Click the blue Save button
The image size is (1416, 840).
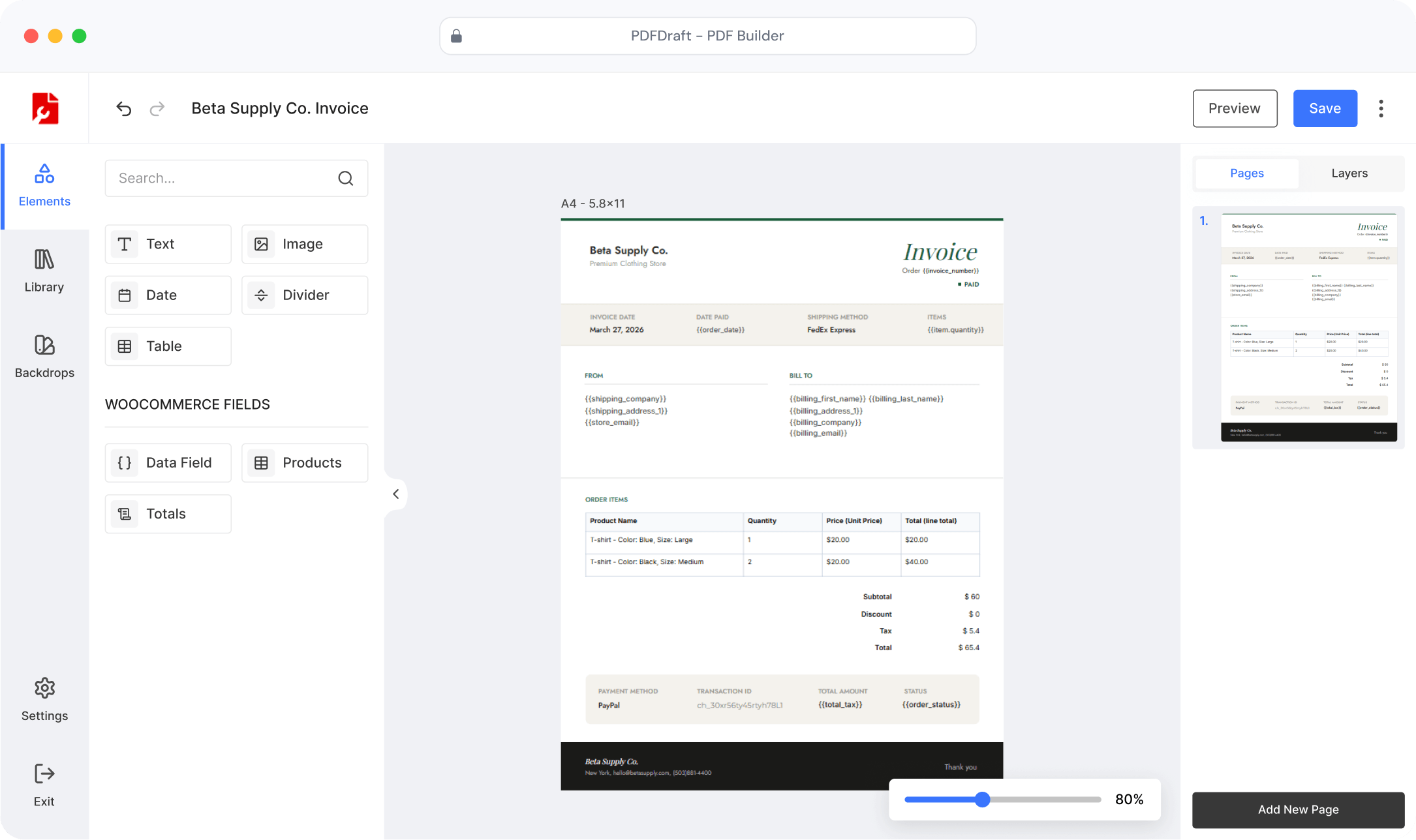click(1325, 108)
